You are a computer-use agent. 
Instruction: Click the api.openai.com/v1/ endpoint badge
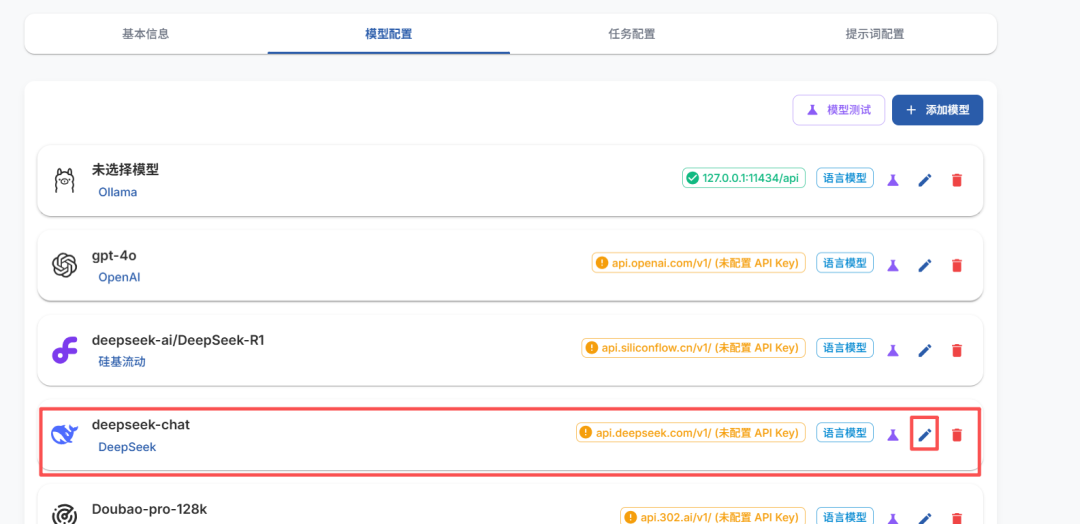pyautogui.click(x=698, y=262)
